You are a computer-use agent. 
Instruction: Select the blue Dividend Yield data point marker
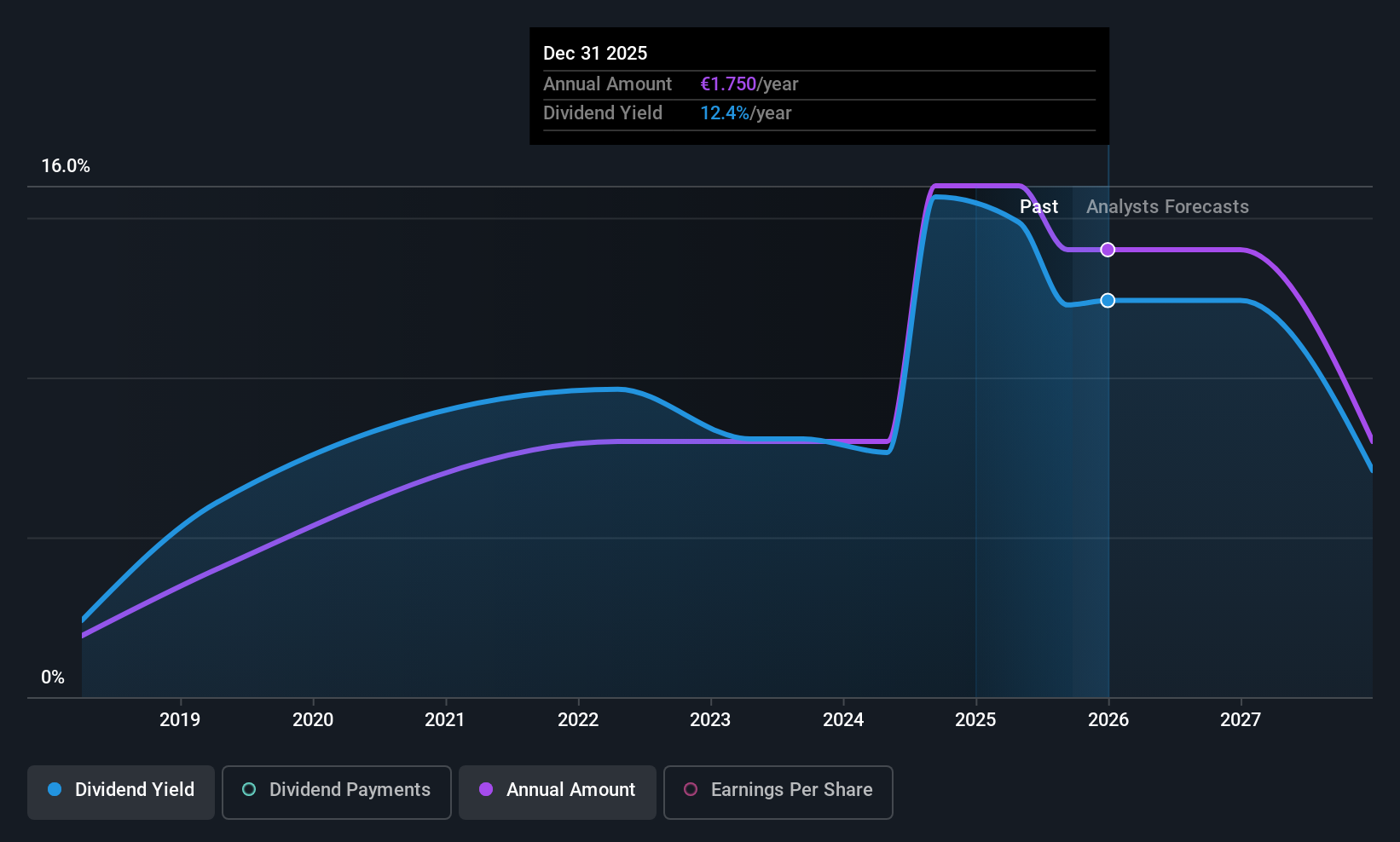[1108, 301]
